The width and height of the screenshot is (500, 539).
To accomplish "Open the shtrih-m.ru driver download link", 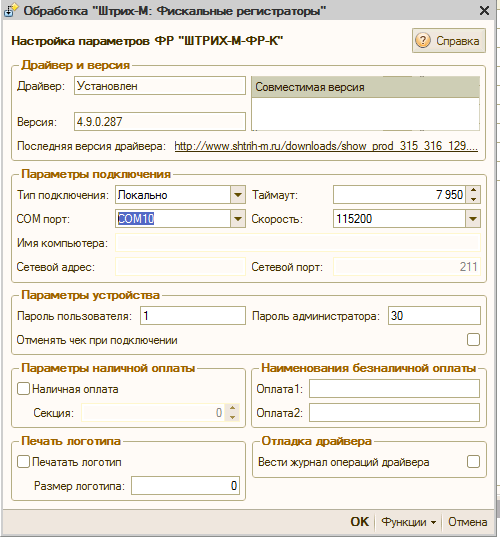I will click(x=326, y=146).
